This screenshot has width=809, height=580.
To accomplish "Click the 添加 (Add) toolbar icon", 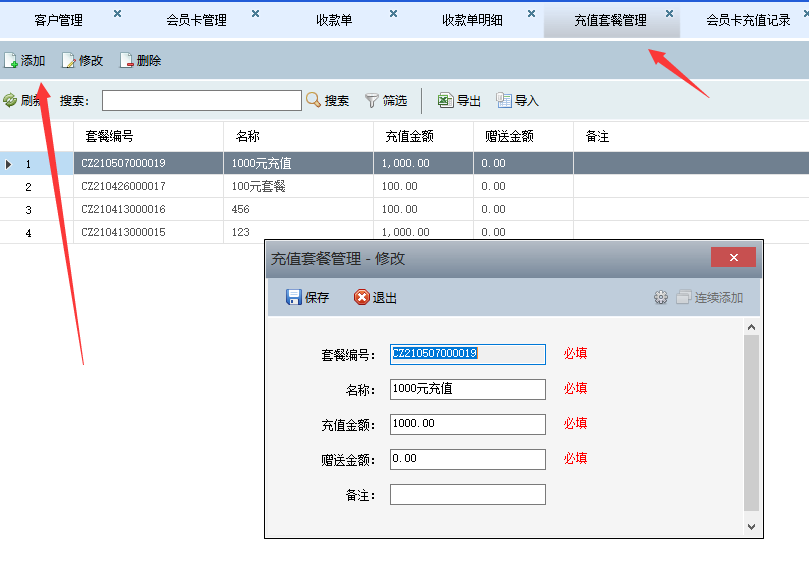I will click(11, 61).
